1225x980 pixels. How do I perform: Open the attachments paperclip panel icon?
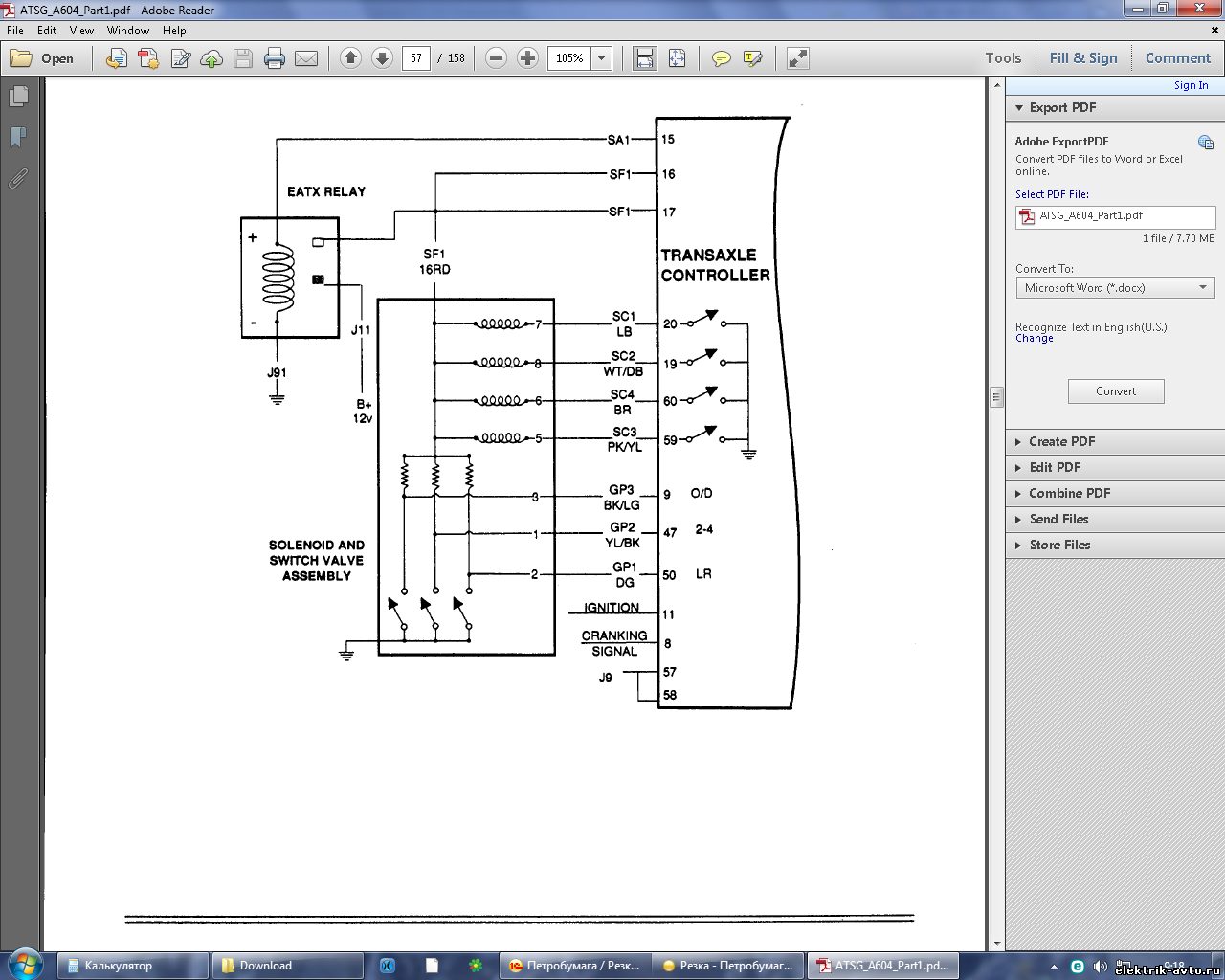(x=17, y=178)
